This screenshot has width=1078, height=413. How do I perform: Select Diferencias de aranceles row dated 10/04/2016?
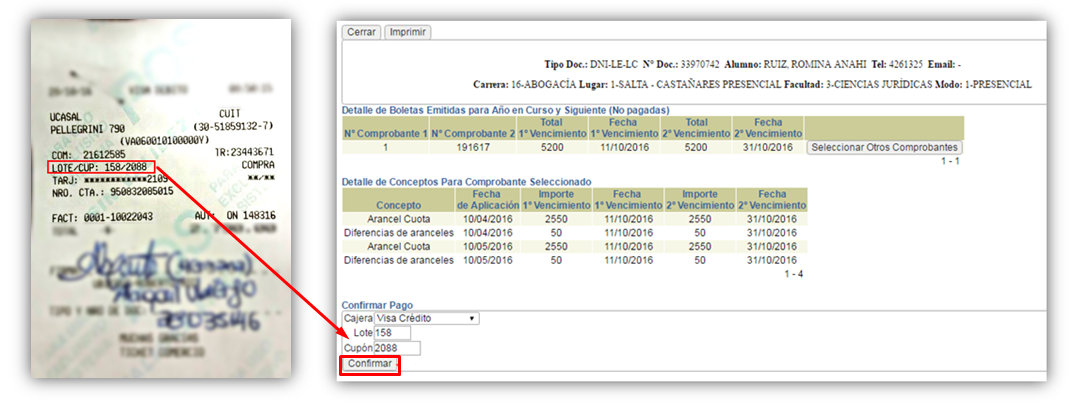click(575, 233)
